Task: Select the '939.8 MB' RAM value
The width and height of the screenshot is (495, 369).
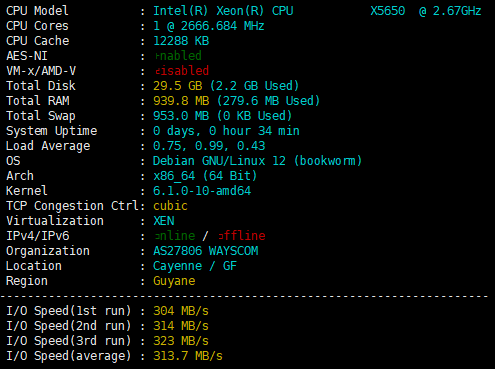Action: pyautogui.click(x=181, y=101)
